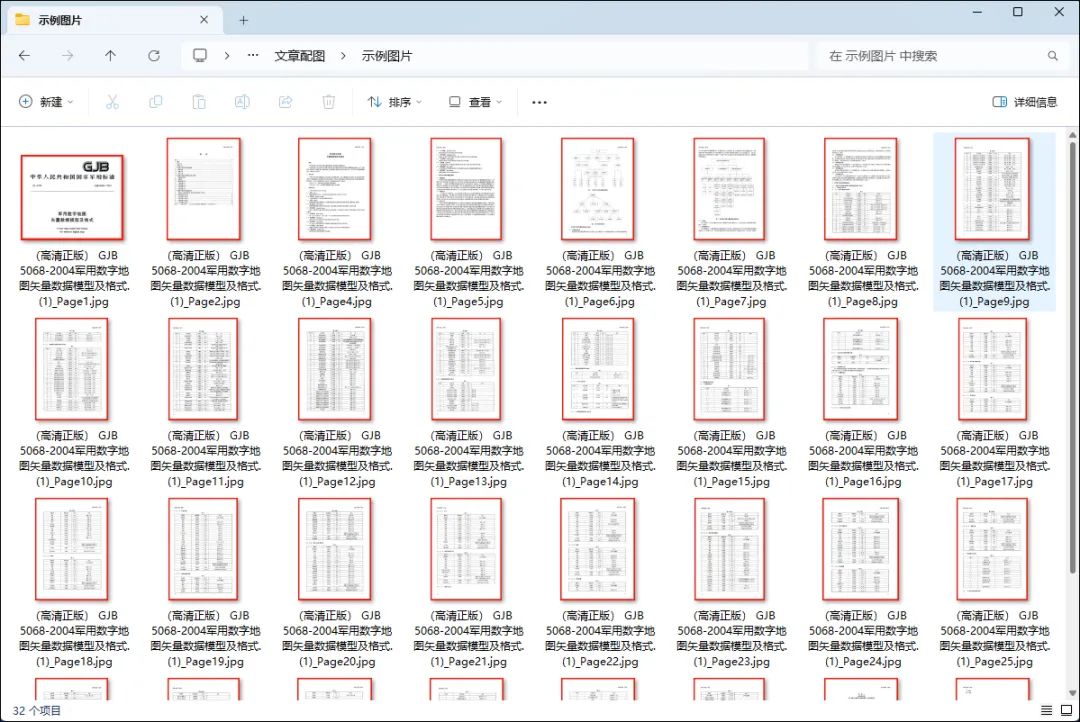Click the file name ending Page22.jpg
The image size is (1080, 722).
click(601, 639)
